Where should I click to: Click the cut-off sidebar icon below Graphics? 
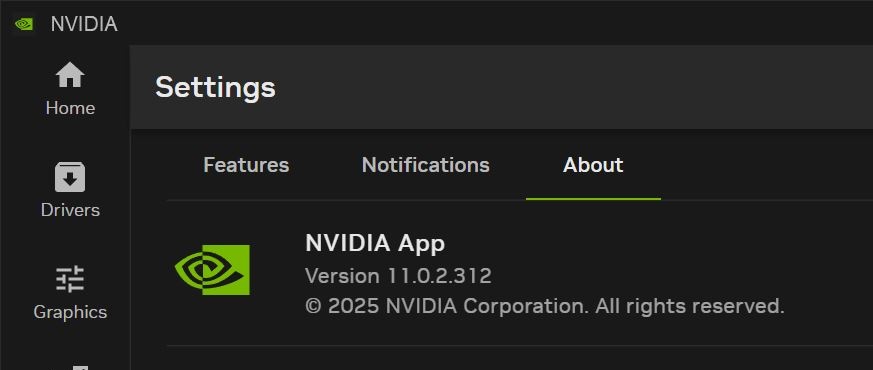tap(70, 367)
